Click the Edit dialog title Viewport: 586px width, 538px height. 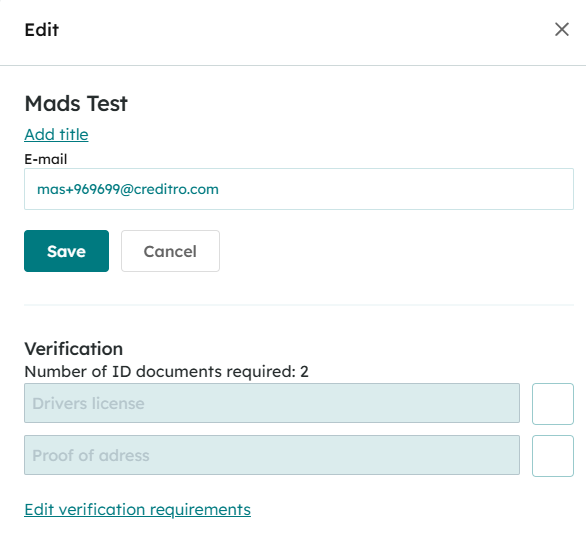click(x=41, y=30)
